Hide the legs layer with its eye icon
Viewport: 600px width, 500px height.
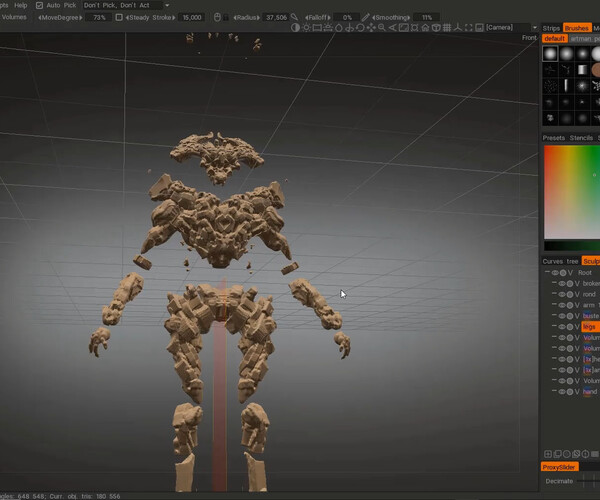point(562,327)
